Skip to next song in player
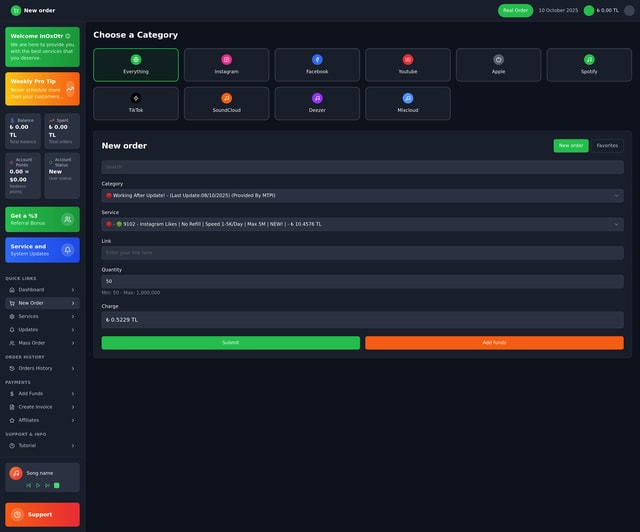This screenshot has width=640, height=532. 47,485
